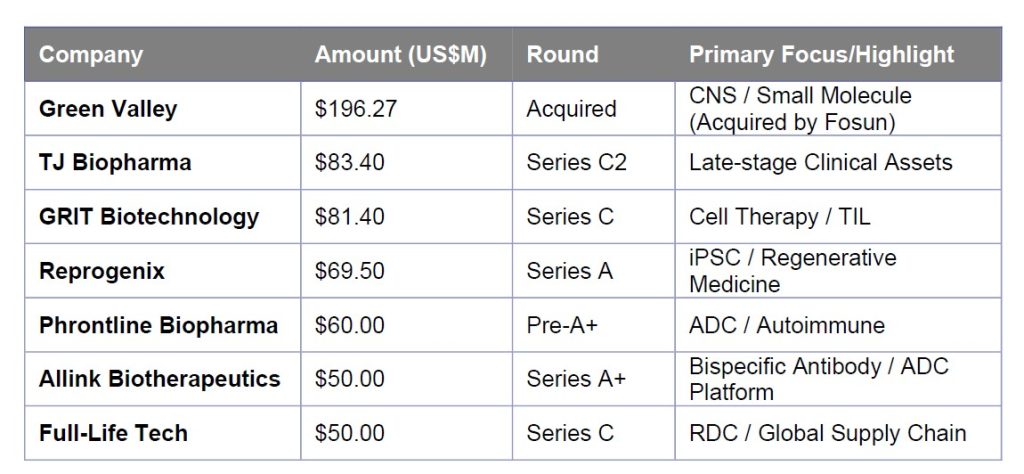Click the GRIT Biotechnology company cell
The image size is (1024, 474).
click(149, 216)
